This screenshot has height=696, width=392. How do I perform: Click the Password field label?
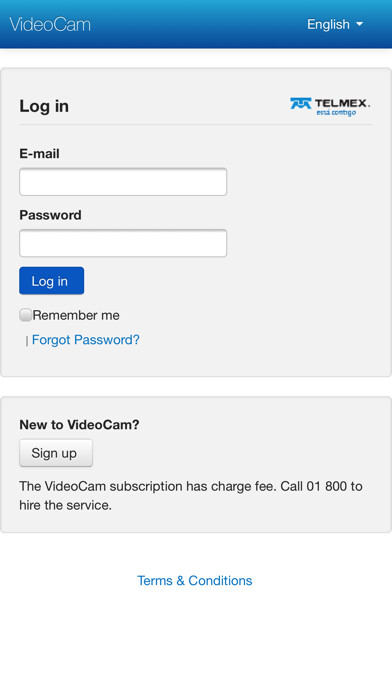(50, 215)
